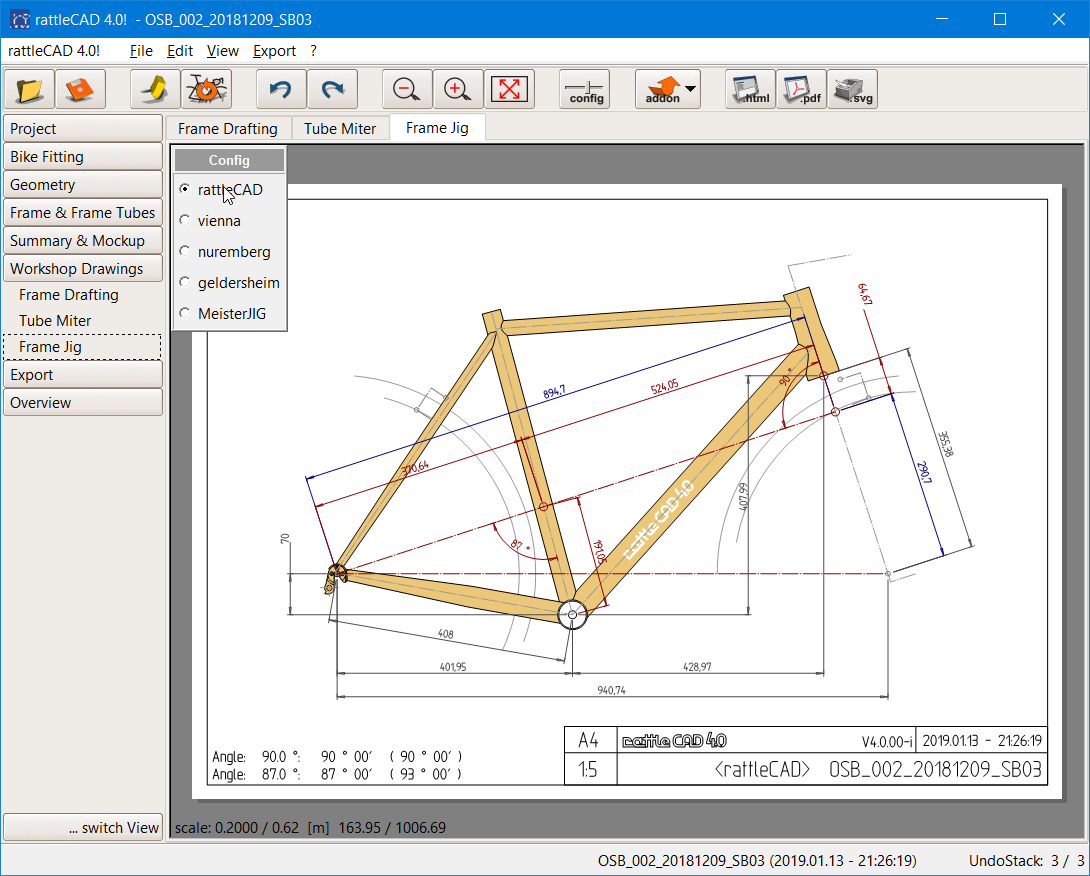The height and width of the screenshot is (876, 1090).
Task: Click the scale: 0.2000 / 0.62 readout
Action: point(237,828)
